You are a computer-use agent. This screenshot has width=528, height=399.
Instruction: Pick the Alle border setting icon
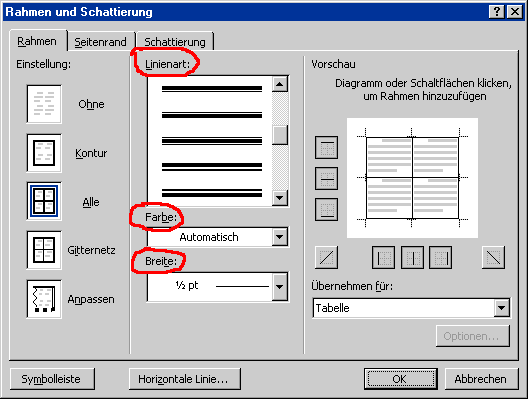[x=44, y=201]
